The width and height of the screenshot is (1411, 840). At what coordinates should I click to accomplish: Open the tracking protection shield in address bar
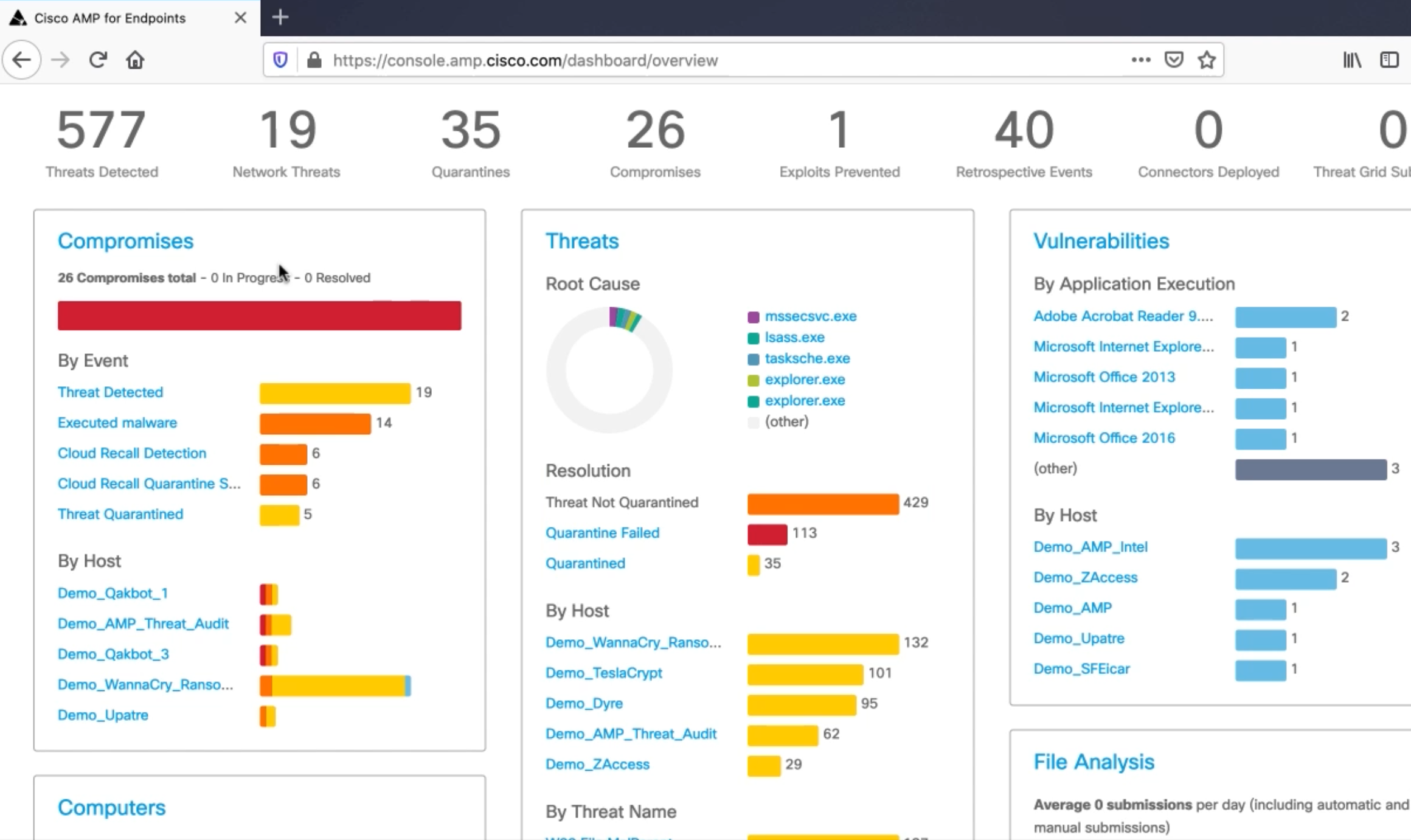(x=280, y=60)
